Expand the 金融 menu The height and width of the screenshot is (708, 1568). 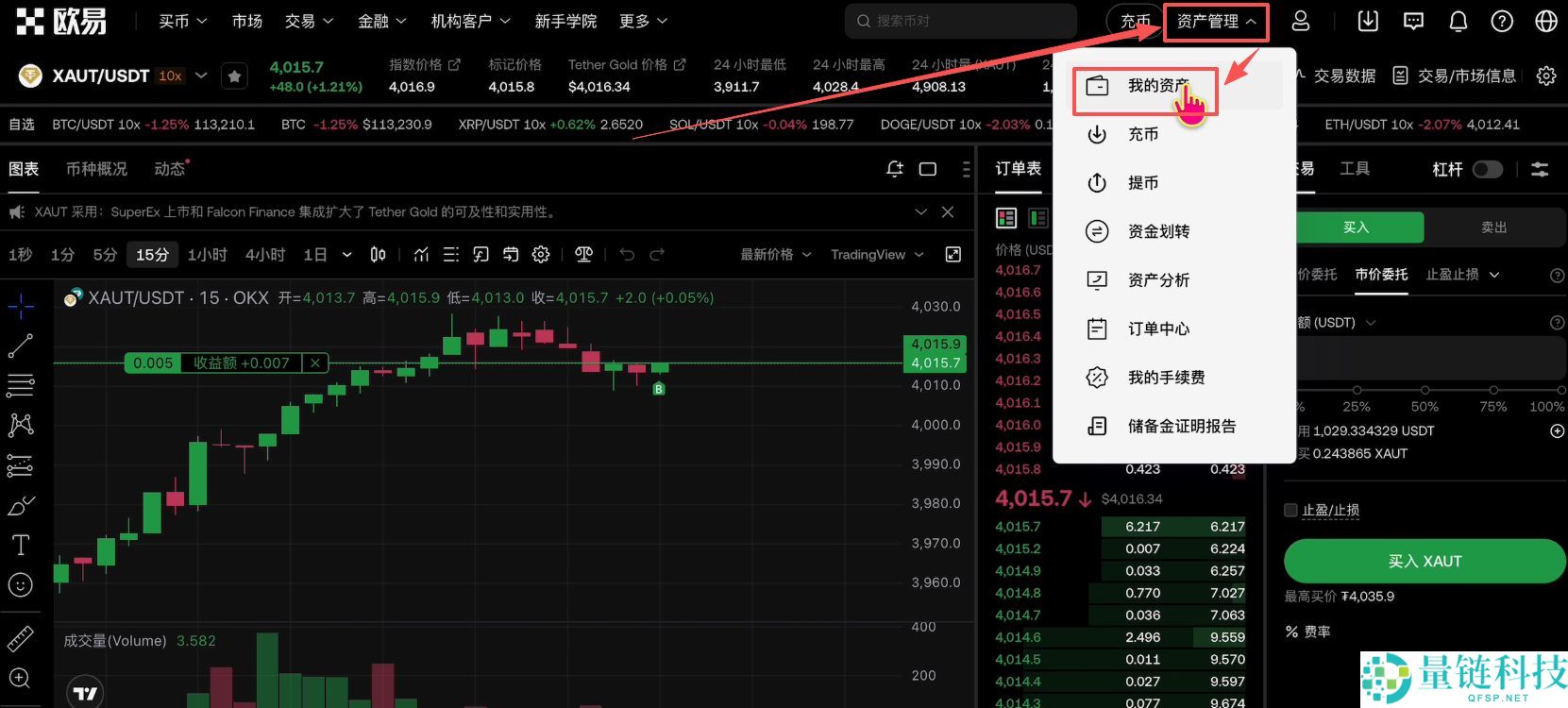(x=382, y=21)
